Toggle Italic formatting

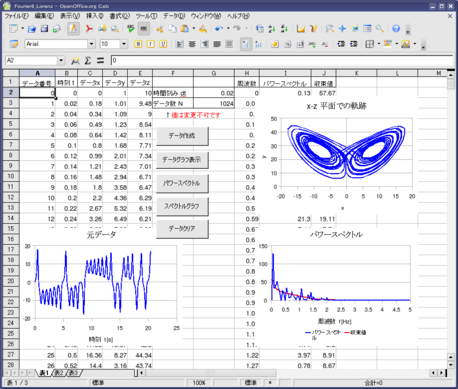(x=151, y=44)
